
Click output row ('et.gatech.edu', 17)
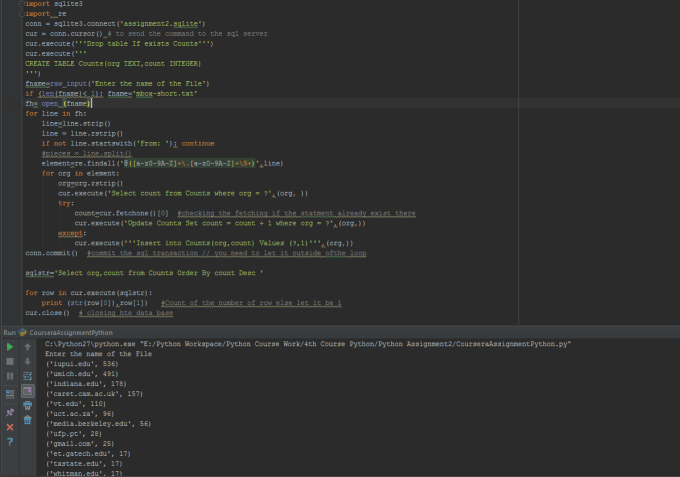click(88, 454)
